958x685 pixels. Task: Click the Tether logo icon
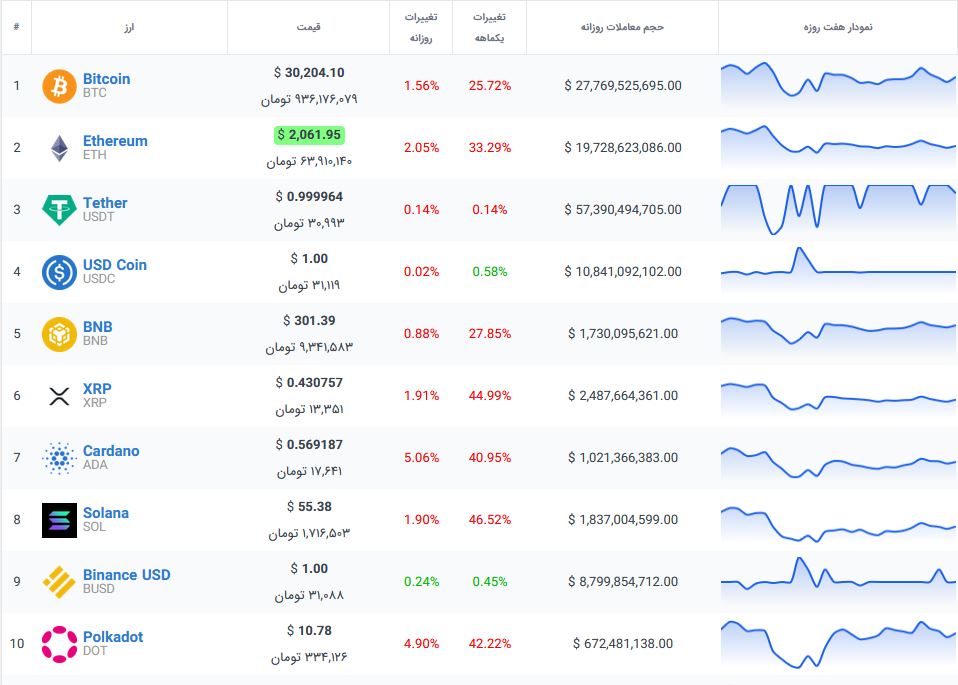[x=59, y=210]
